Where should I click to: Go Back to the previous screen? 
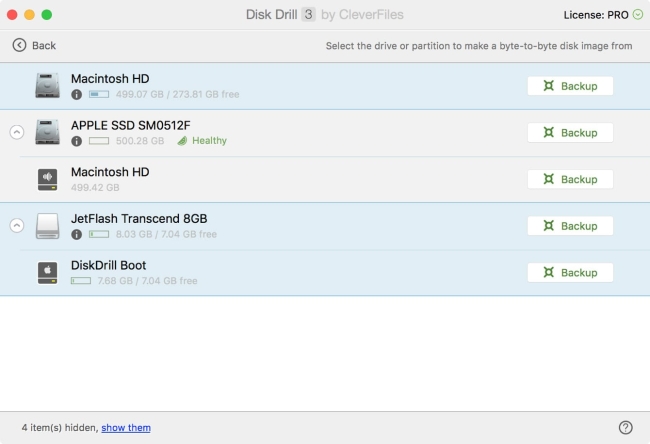coord(34,45)
